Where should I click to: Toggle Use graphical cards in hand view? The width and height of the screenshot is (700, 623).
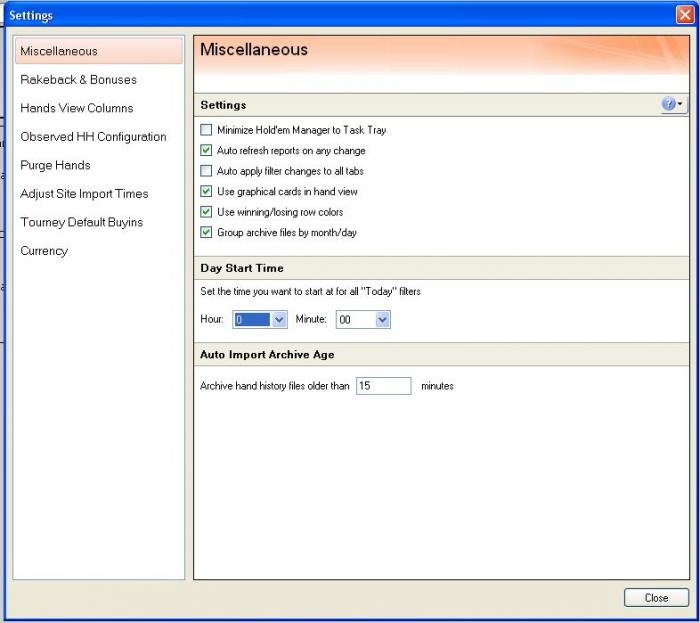tap(206, 191)
